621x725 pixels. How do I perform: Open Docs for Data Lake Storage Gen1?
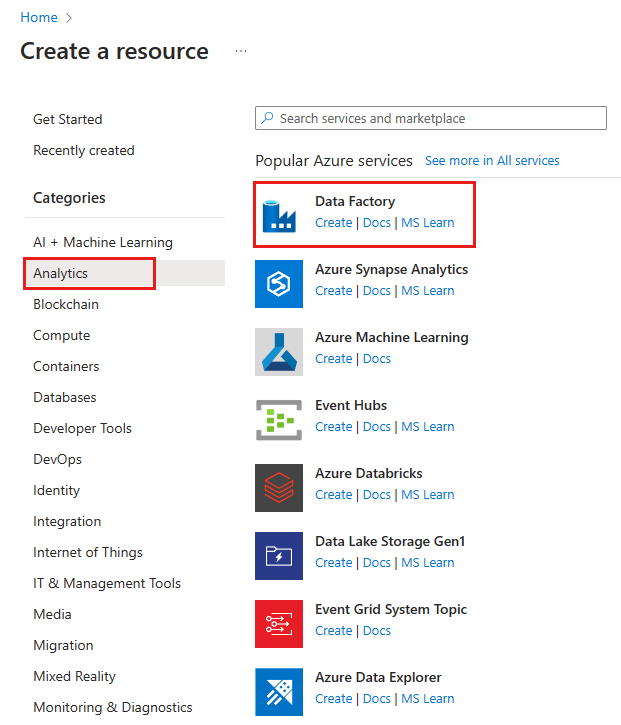point(376,562)
